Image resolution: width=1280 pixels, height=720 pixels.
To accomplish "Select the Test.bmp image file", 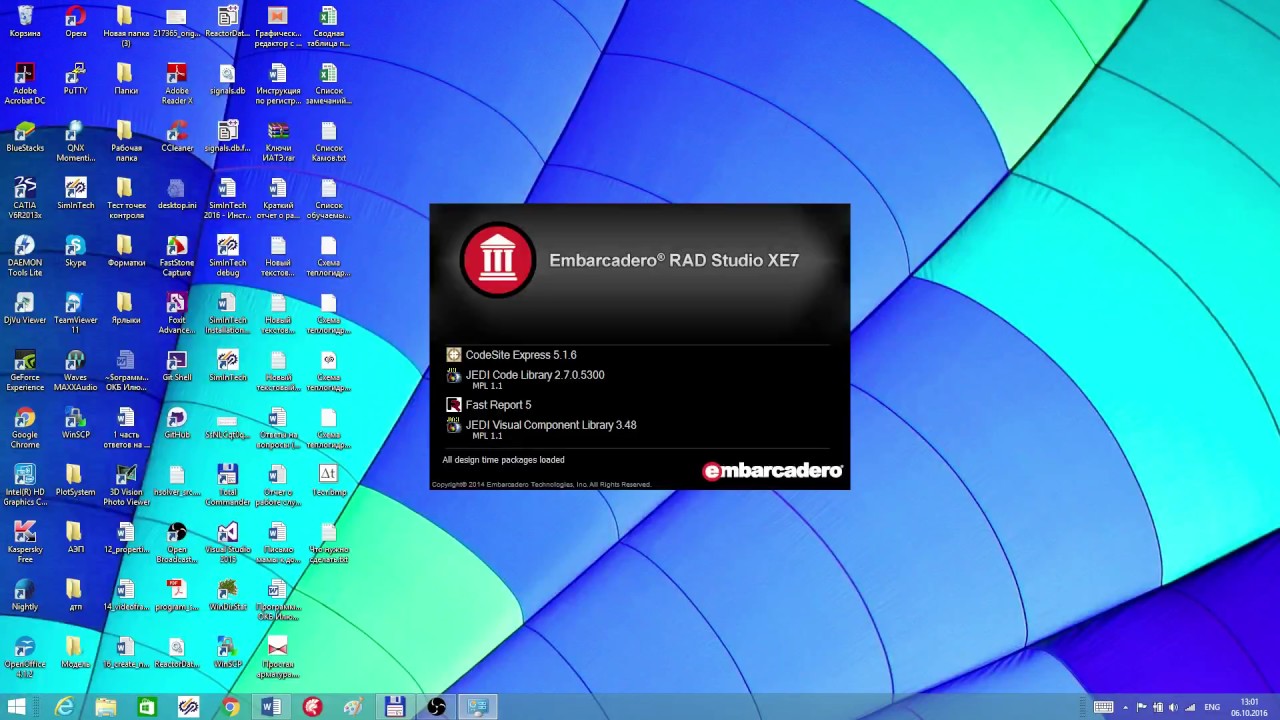I will (329, 481).
